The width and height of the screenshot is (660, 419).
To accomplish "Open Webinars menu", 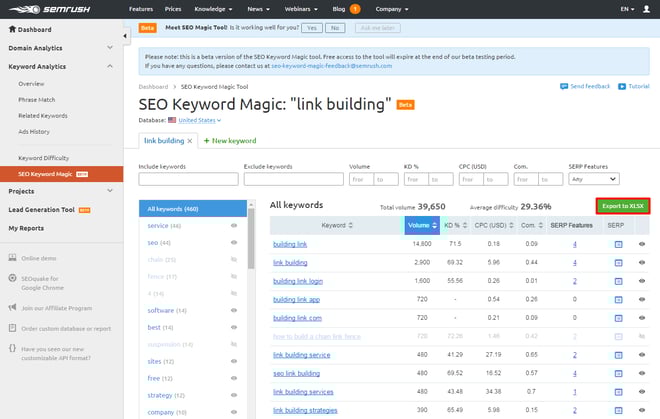I will [x=301, y=9].
